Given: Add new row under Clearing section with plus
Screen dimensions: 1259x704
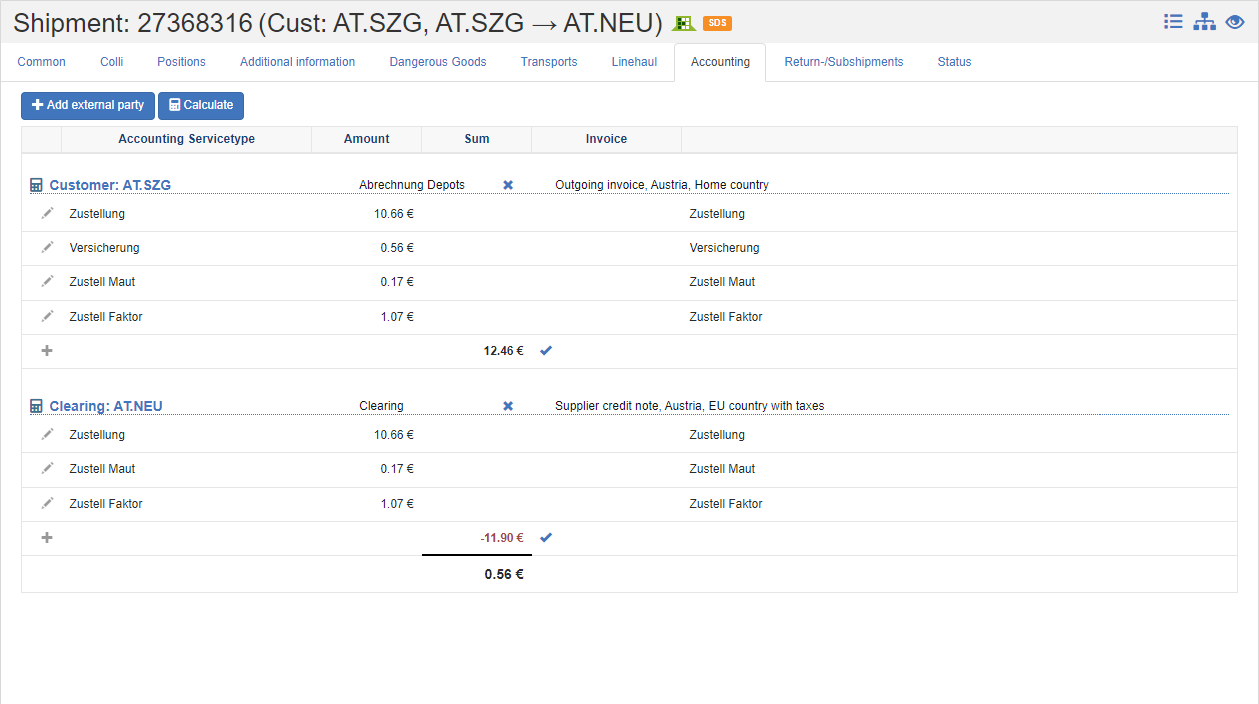Looking at the screenshot, I should (47, 538).
